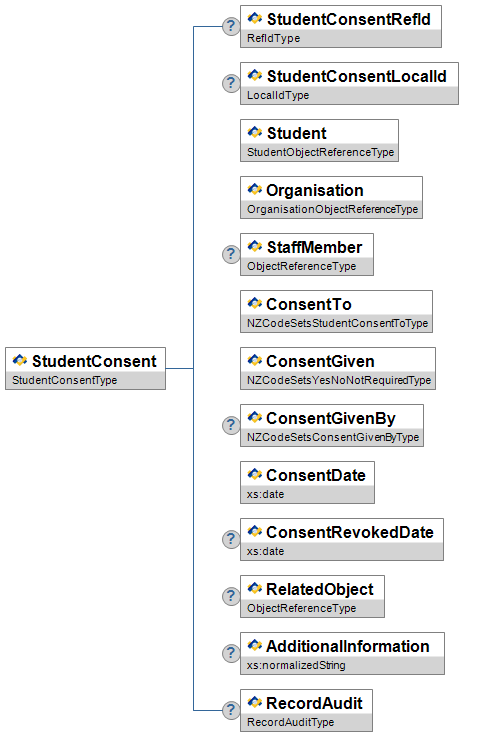Click the question mark beside AdditionalInformation
This screenshot has width=481, height=736.
(231, 653)
